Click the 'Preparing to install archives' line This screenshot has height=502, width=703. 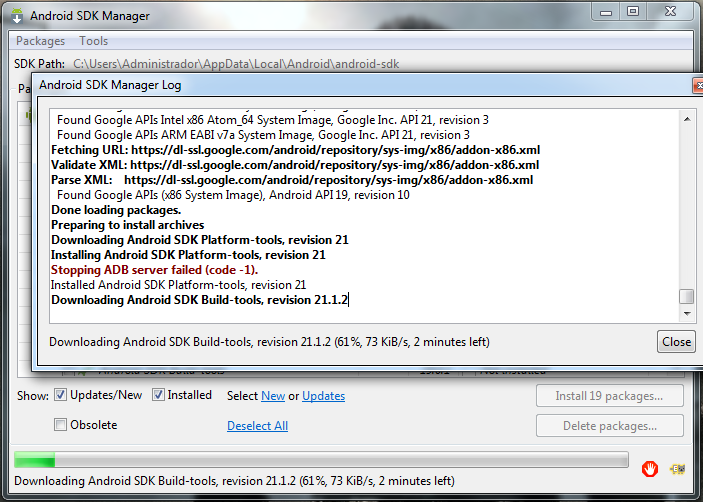coord(128,225)
